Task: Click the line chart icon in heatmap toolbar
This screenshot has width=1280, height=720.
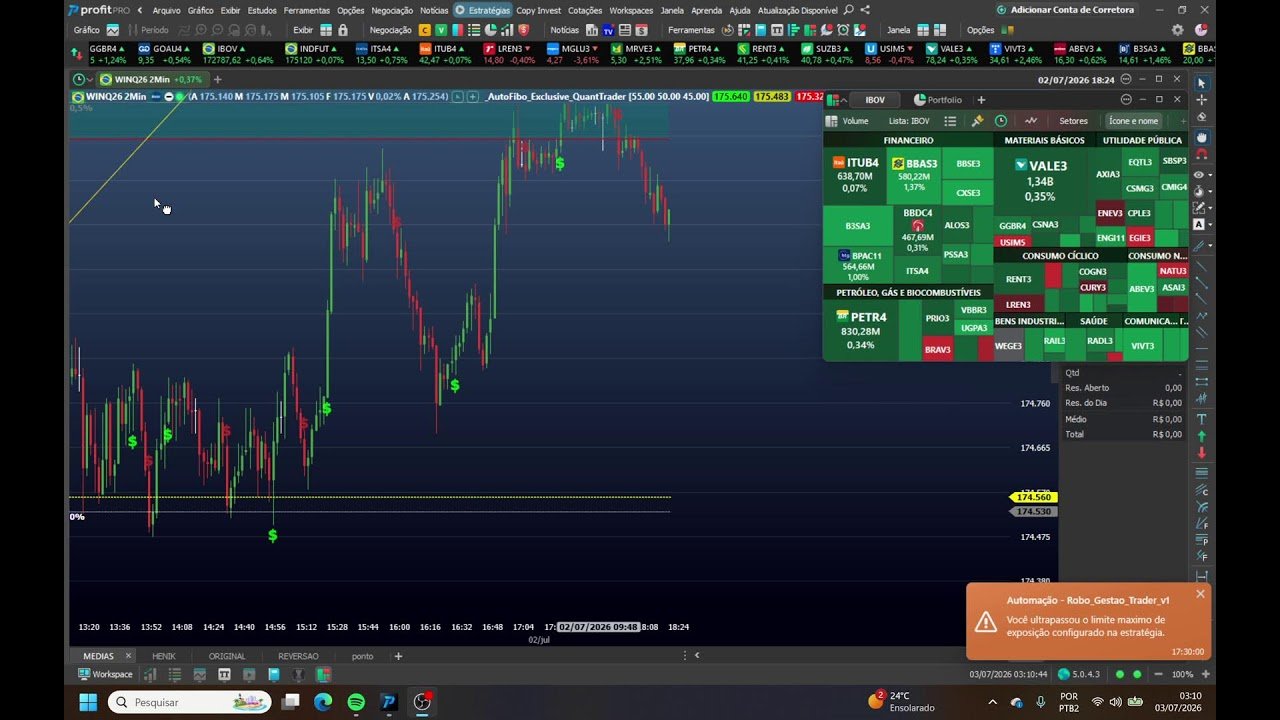Action: [x=1031, y=121]
